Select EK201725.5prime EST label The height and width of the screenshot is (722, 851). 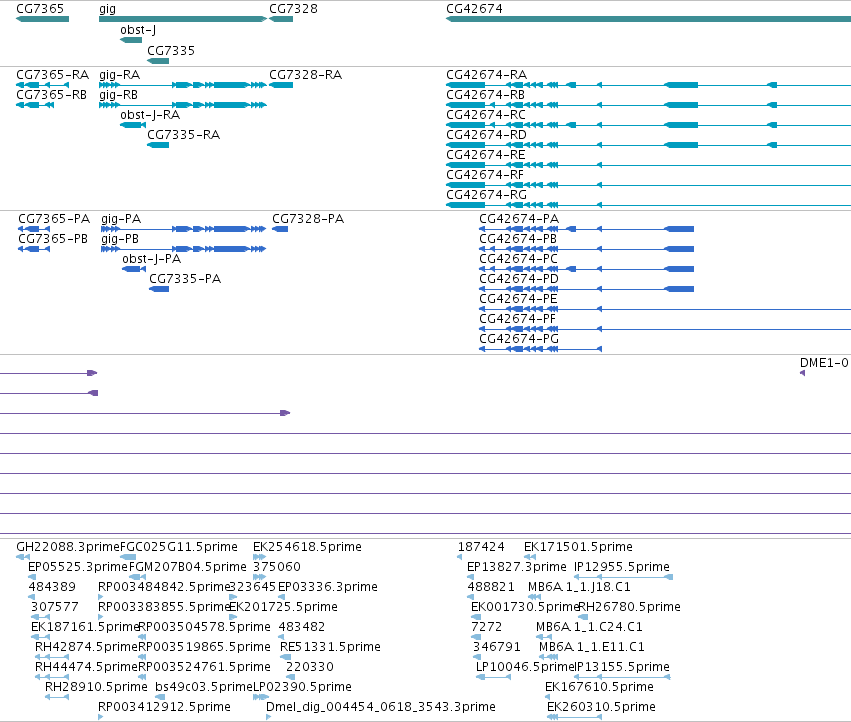coord(283,607)
